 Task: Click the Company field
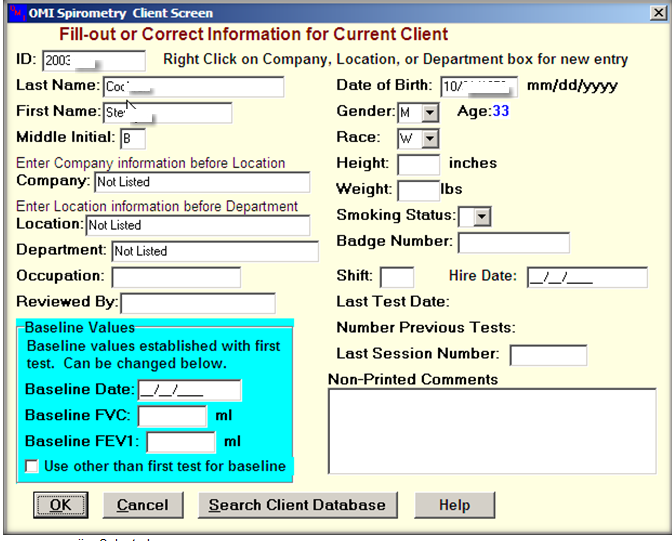202,182
